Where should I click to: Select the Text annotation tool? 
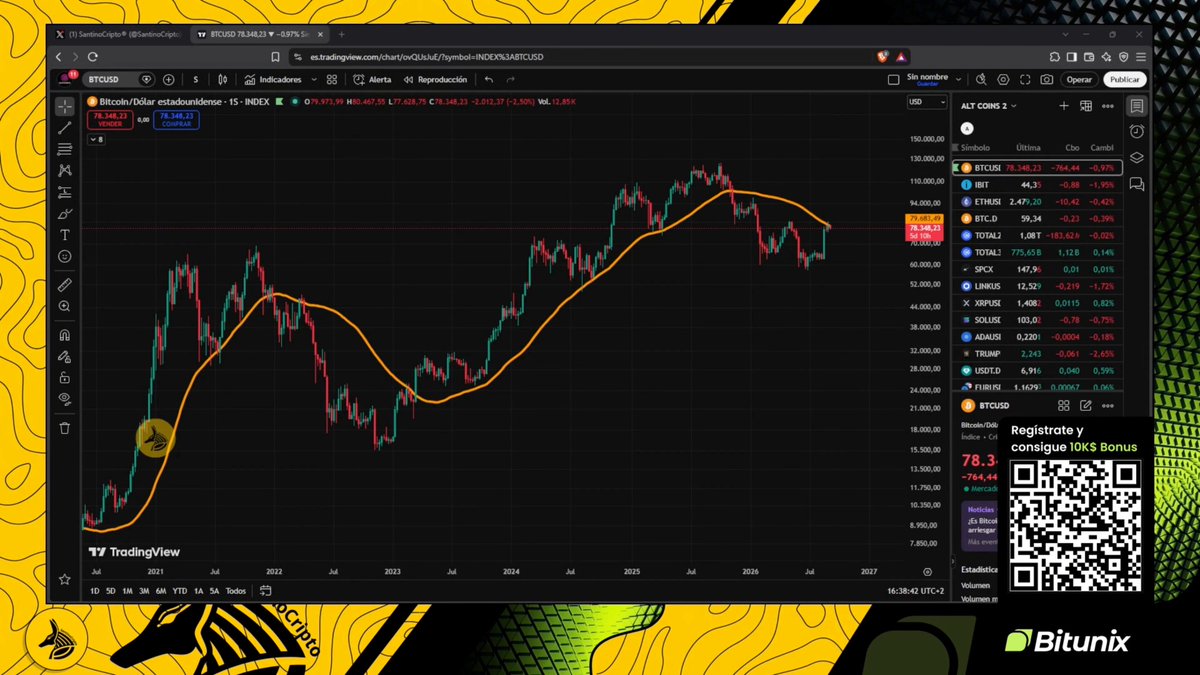(x=65, y=235)
